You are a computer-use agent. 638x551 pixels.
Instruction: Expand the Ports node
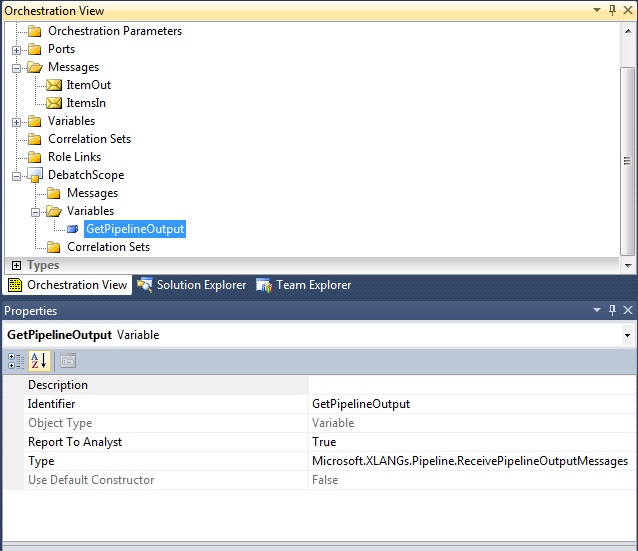(x=16, y=50)
